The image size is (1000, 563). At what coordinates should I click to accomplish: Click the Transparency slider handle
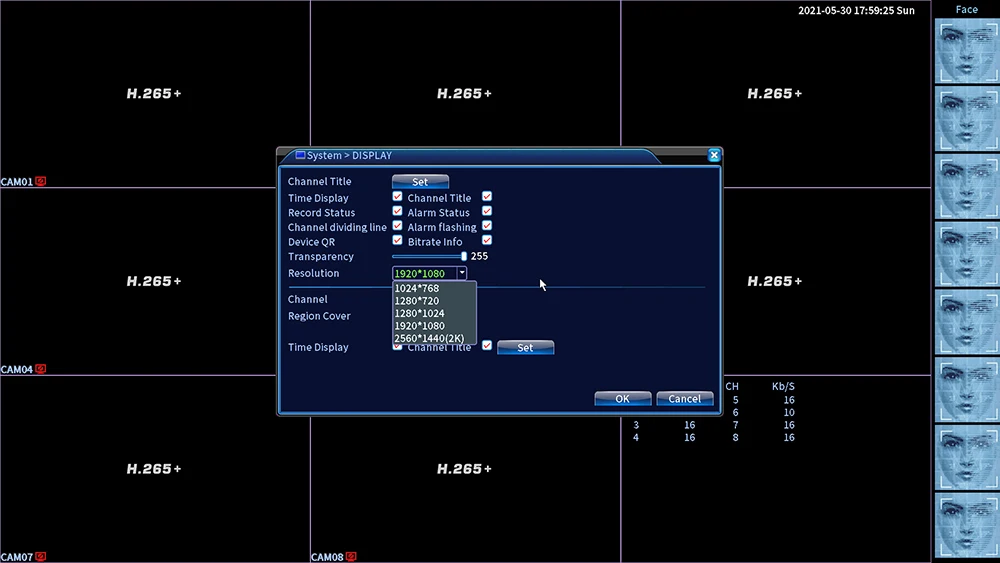(x=464, y=256)
